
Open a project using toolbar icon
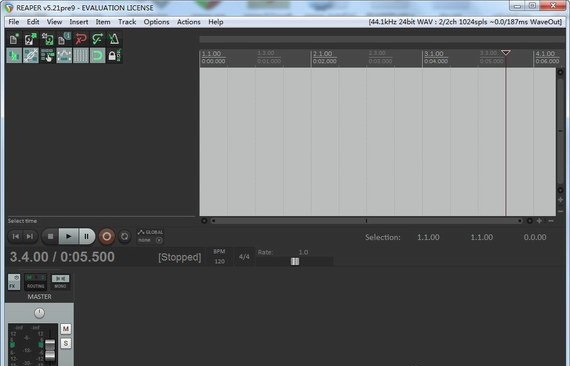coord(31,39)
